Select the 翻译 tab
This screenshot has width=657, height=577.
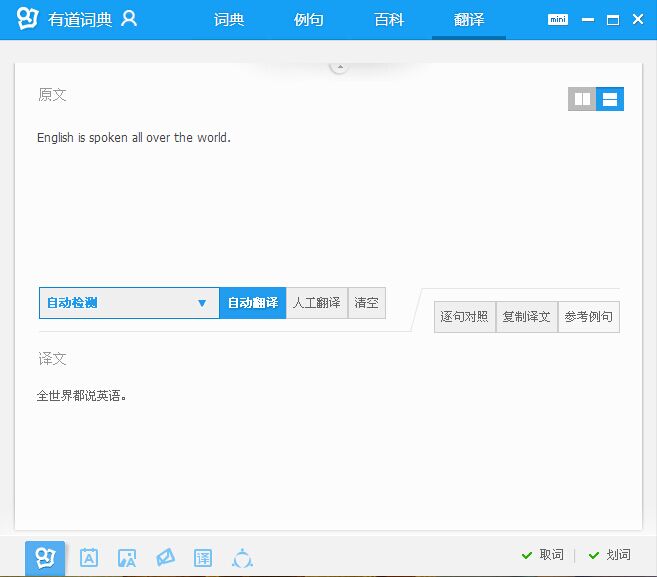[x=469, y=20]
